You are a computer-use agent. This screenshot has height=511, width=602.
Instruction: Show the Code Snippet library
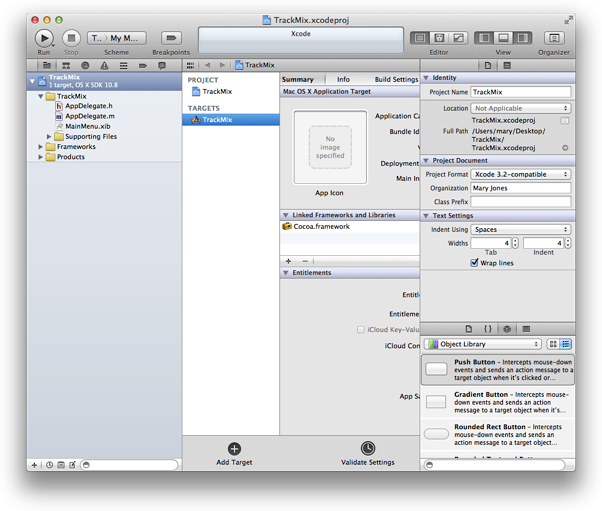pos(488,329)
